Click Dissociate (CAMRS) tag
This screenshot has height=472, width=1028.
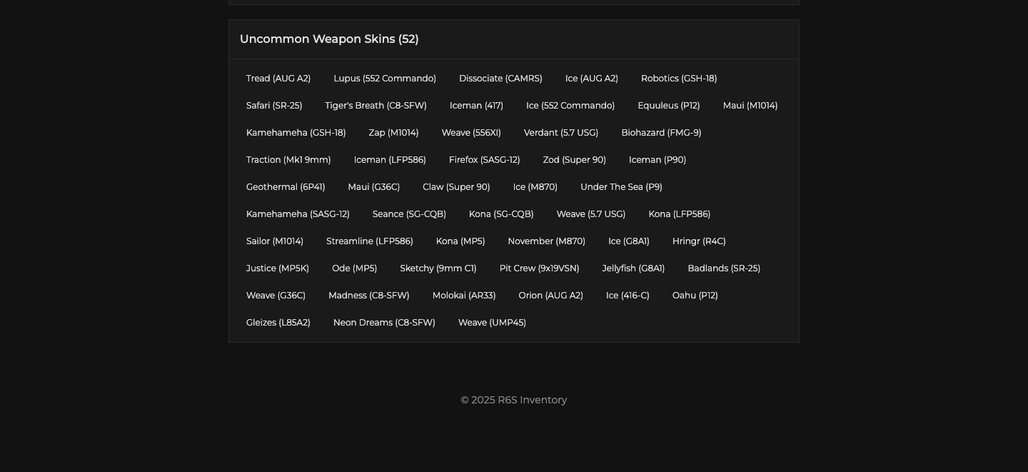point(500,79)
